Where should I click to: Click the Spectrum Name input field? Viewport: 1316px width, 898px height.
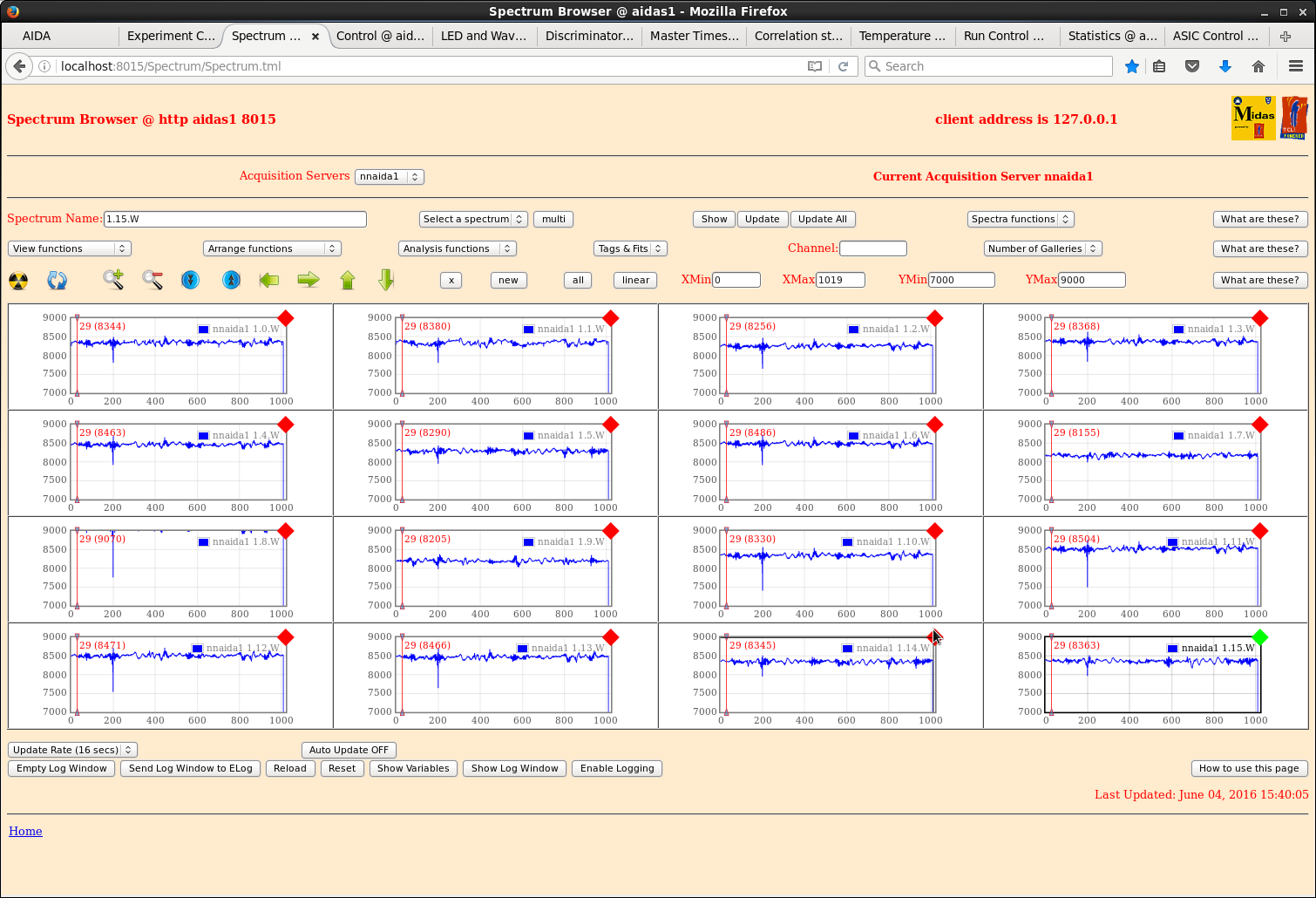coord(235,219)
